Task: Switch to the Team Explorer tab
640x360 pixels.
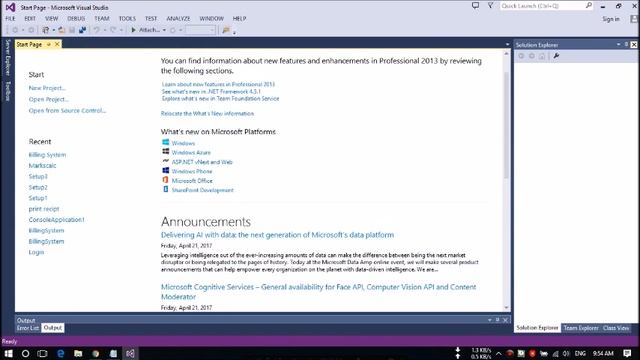Action: pyautogui.click(x=581, y=328)
